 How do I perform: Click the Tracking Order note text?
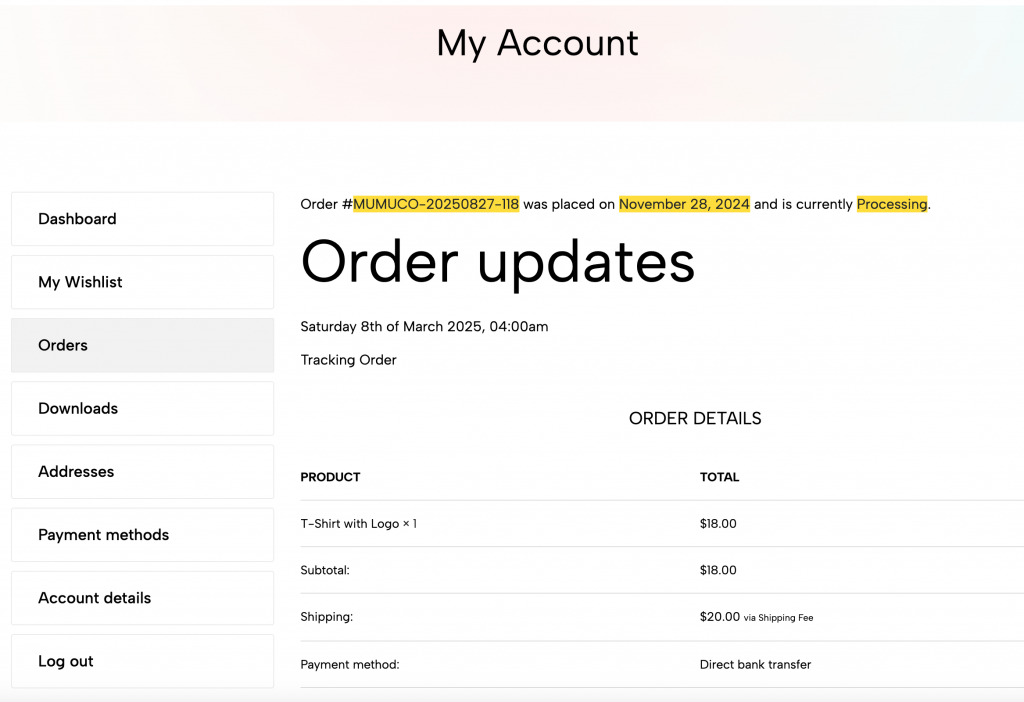click(x=348, y=360)
